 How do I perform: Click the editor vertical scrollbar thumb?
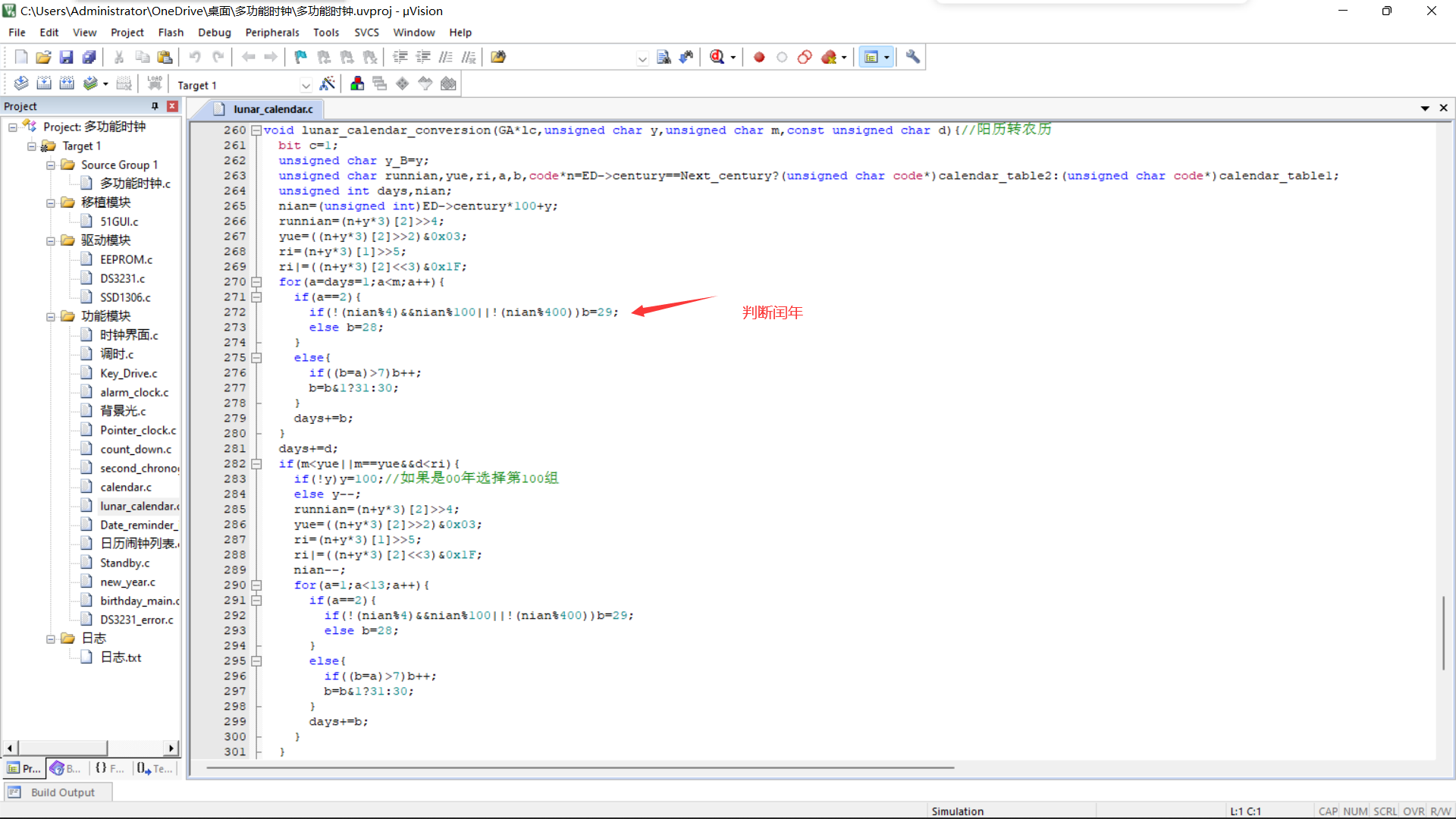[x=1444, y=633]
